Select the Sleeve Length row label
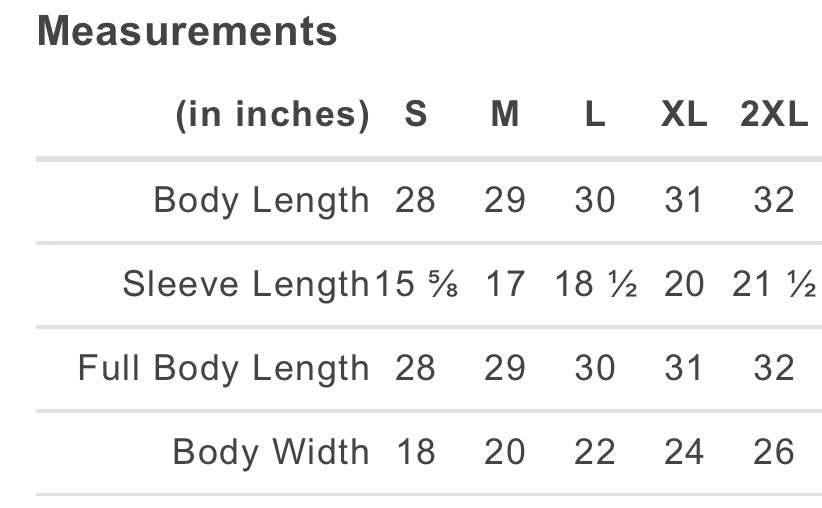 [x=246, y=285]
